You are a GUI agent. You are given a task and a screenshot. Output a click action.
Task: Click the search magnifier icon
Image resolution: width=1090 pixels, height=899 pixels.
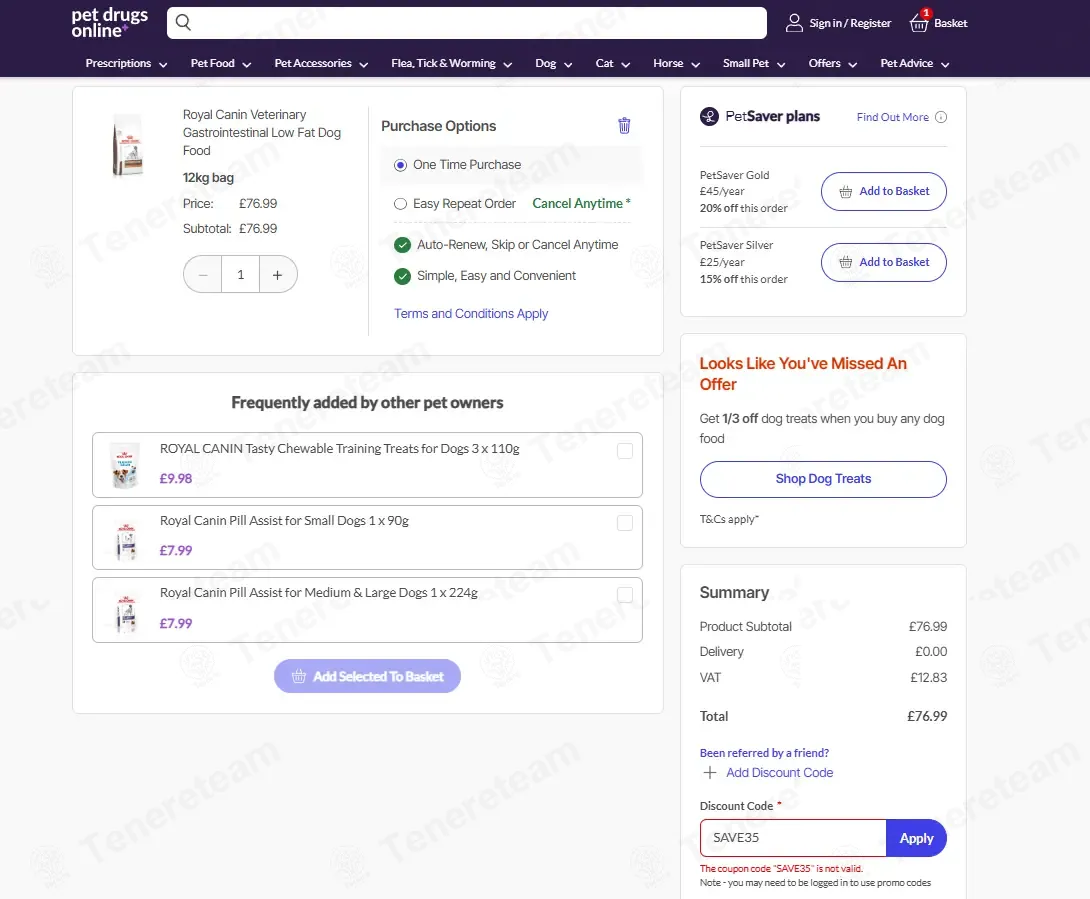point(183,22)
